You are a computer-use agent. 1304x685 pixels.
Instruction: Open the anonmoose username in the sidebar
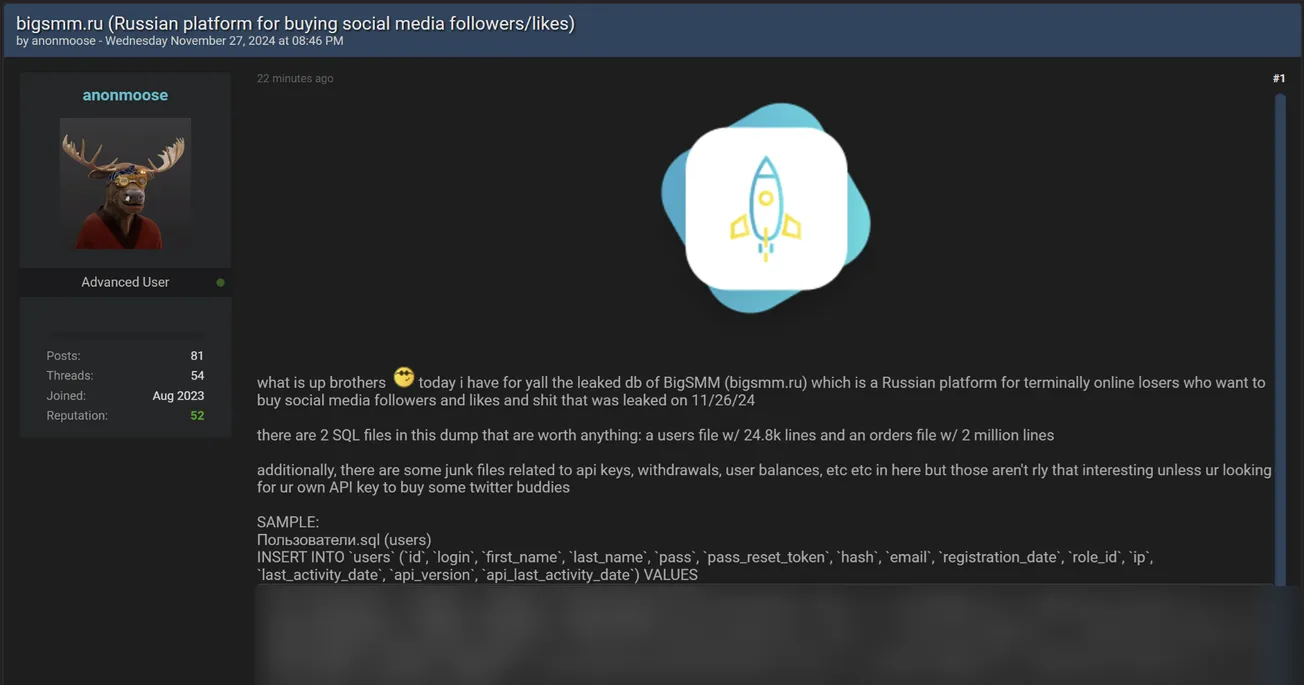124,94
